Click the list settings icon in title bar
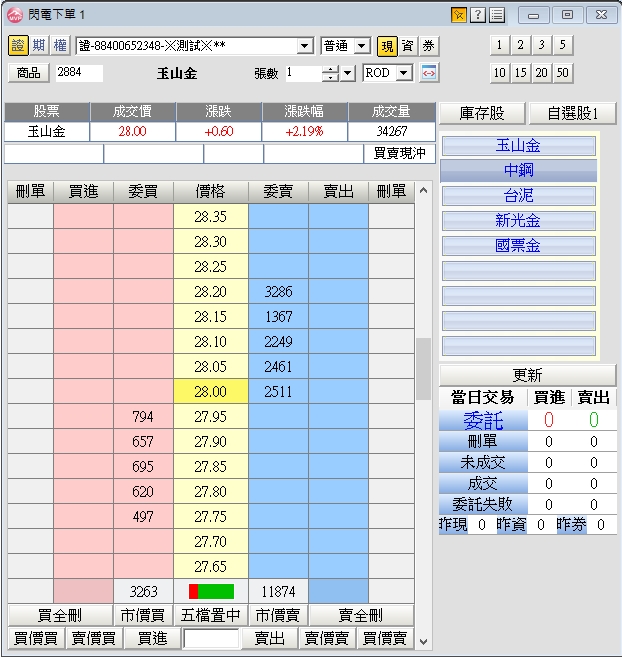 (x=497, y=15)
